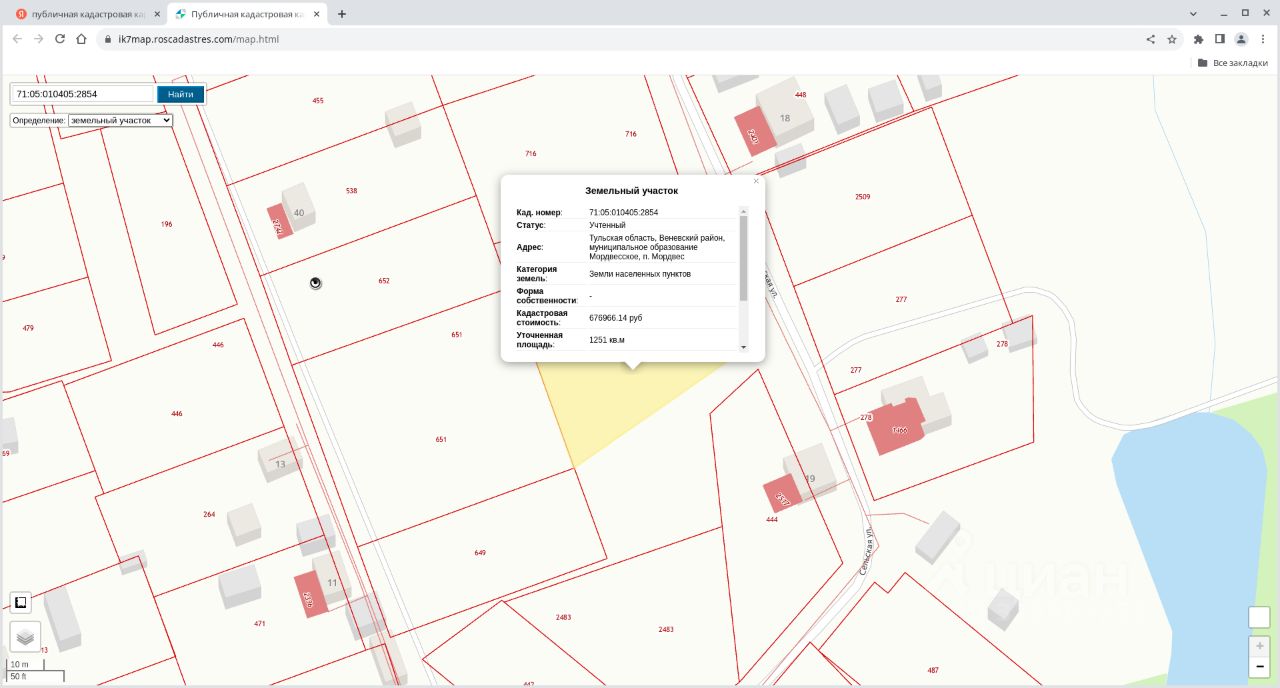Click parcel label 487
1280x688 pixels.
coord(933,670)
